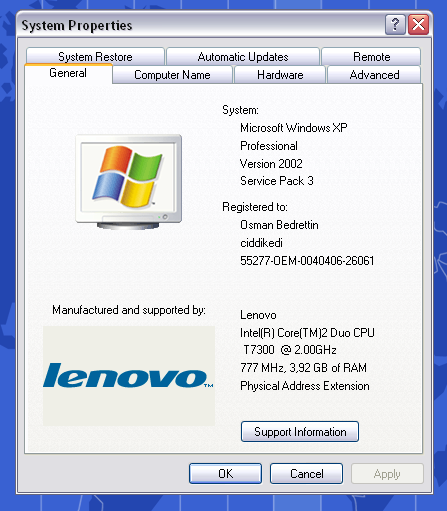Open the System Restore tab
This screenshot has height=511, width=447.
(x=95, y=57)
